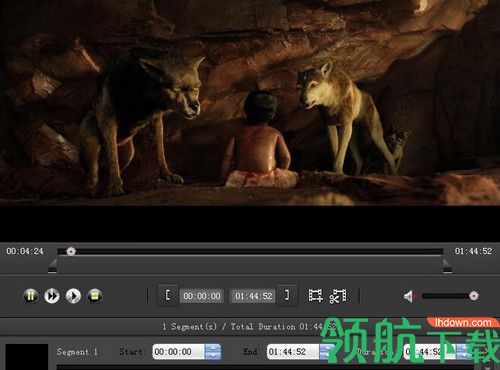This screenshot has width=500, height=370.
Task: Set segment start with left bracket button
Action: (x=168, y=295)
